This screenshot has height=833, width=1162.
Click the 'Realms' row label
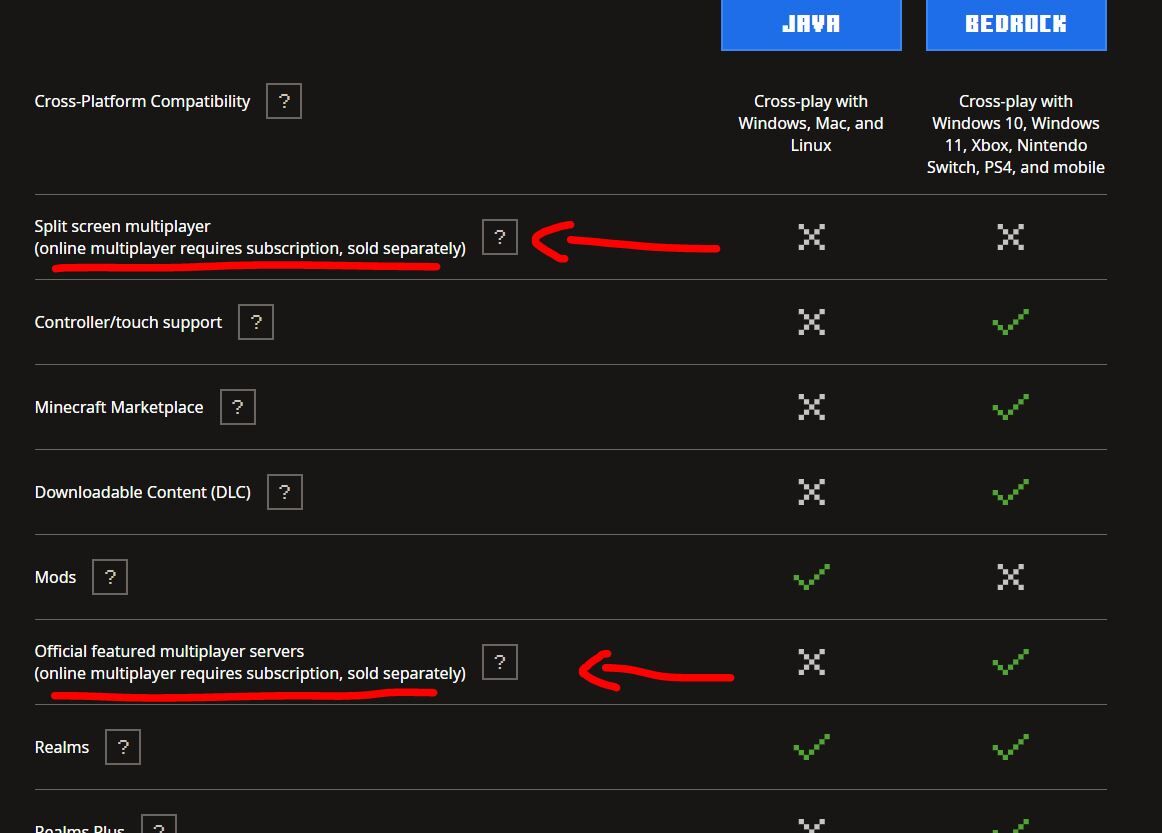[x=62, y=747]
